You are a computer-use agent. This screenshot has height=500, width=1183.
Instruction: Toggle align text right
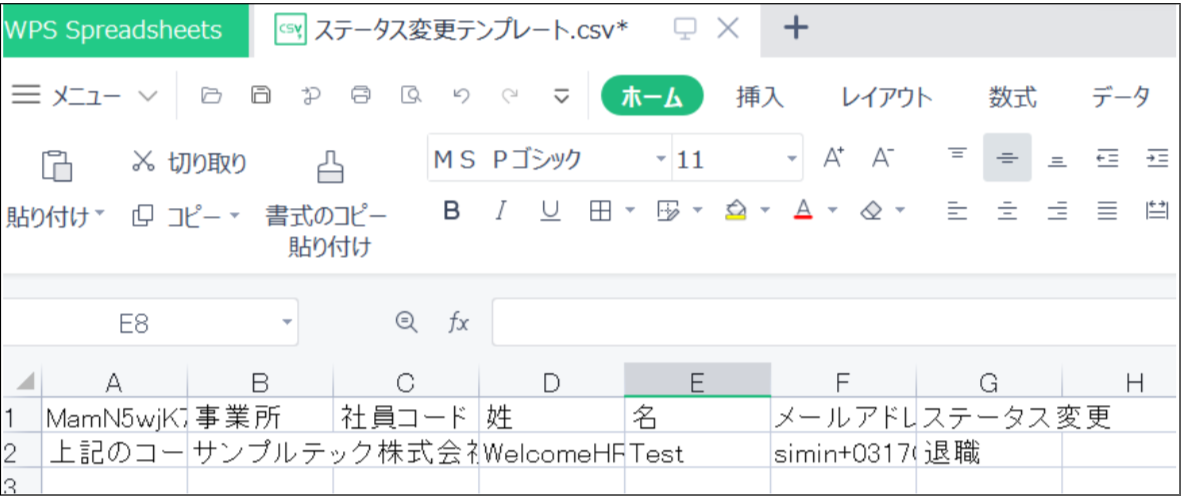(1057, 212)
